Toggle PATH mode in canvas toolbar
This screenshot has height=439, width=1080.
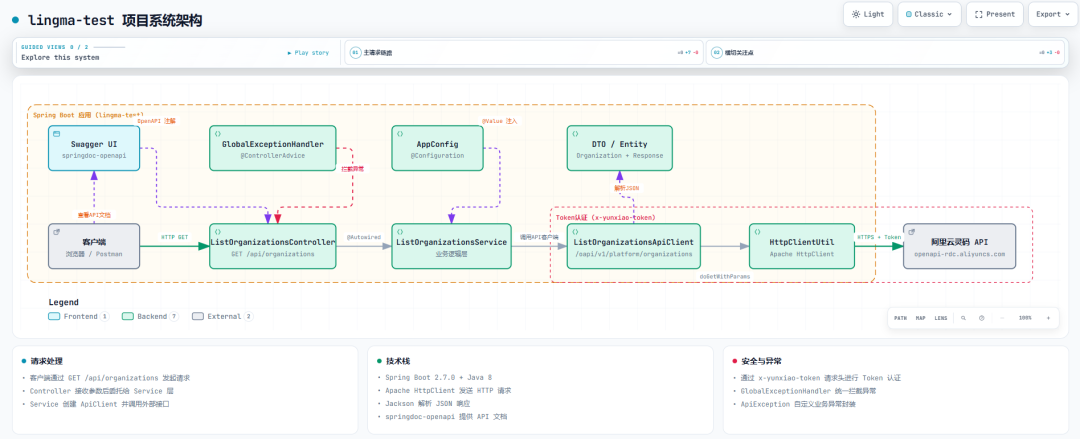click(900, 318)
